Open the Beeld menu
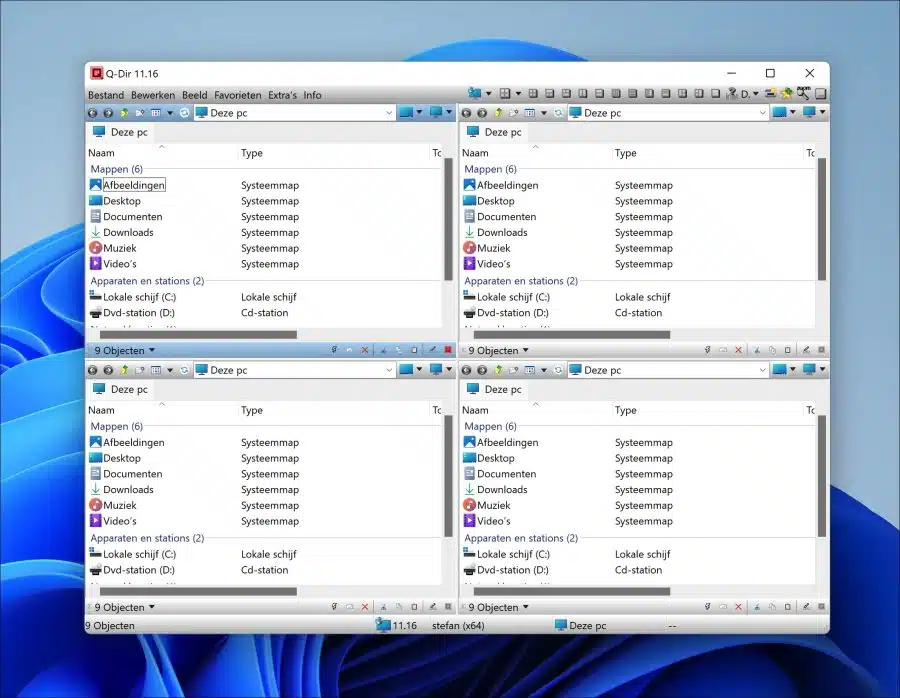Viewport: 900px width, 698px height. [195, 95]
